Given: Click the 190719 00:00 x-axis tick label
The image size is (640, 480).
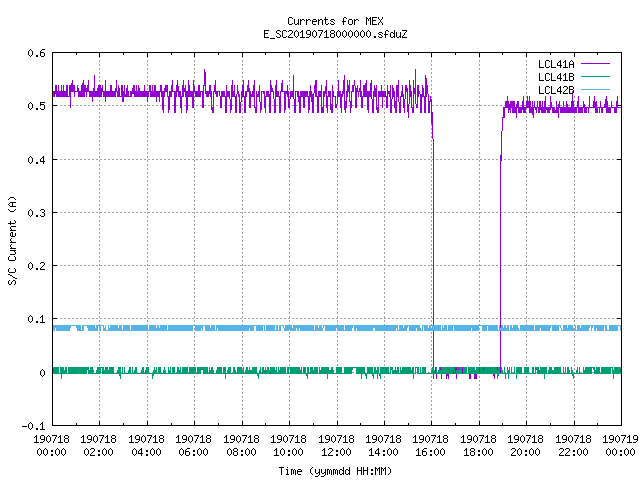Looking at the screenshot, I should 620,446.
